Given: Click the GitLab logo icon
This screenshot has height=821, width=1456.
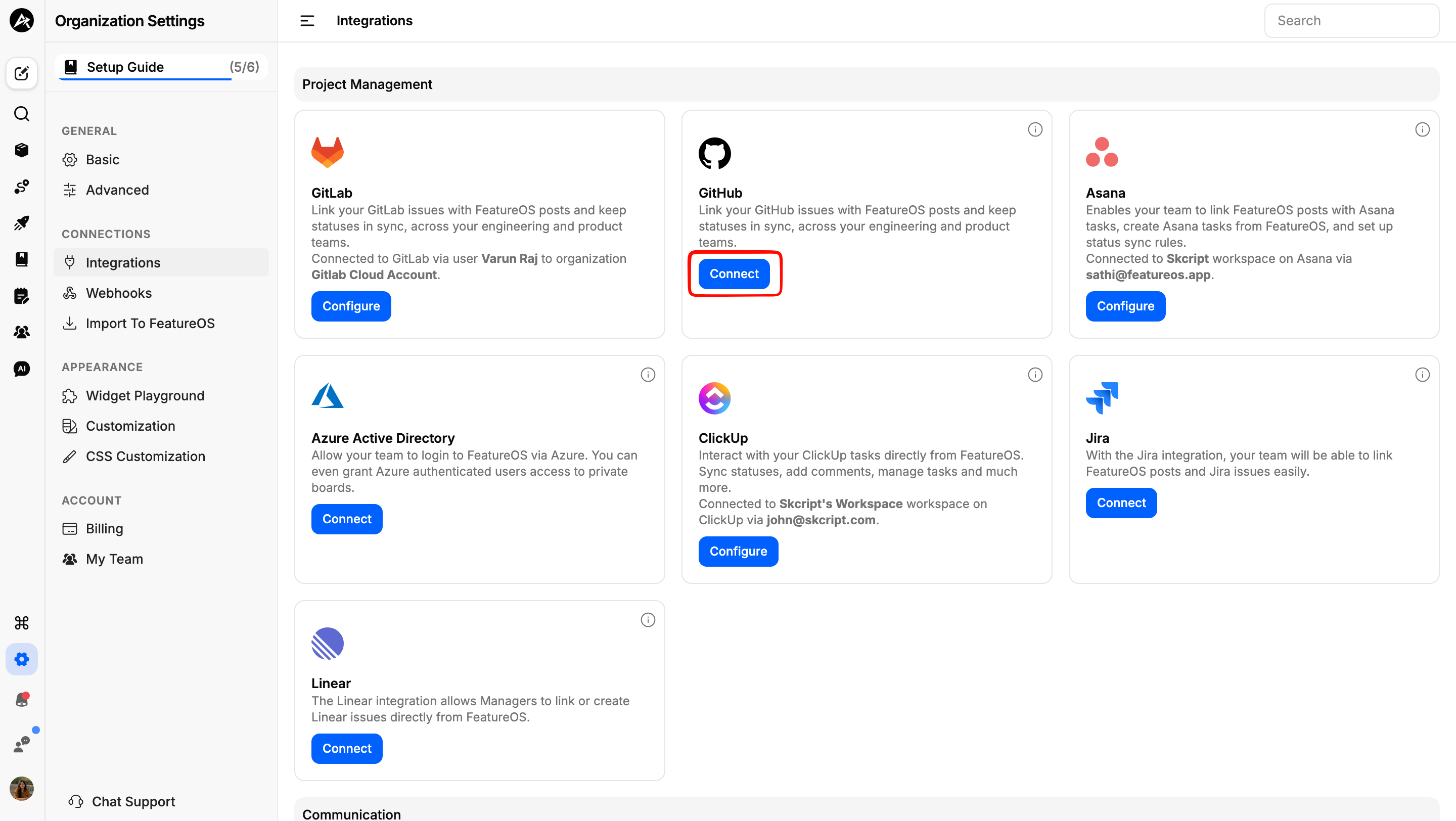Looking at the screenshot, I should pyautogui.click(x=327, y=153).
